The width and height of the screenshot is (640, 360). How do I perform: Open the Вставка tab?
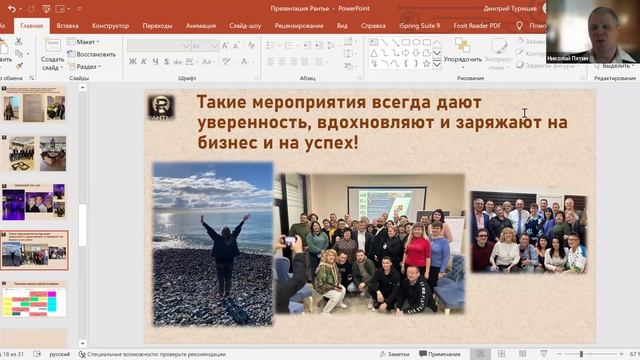67,26
